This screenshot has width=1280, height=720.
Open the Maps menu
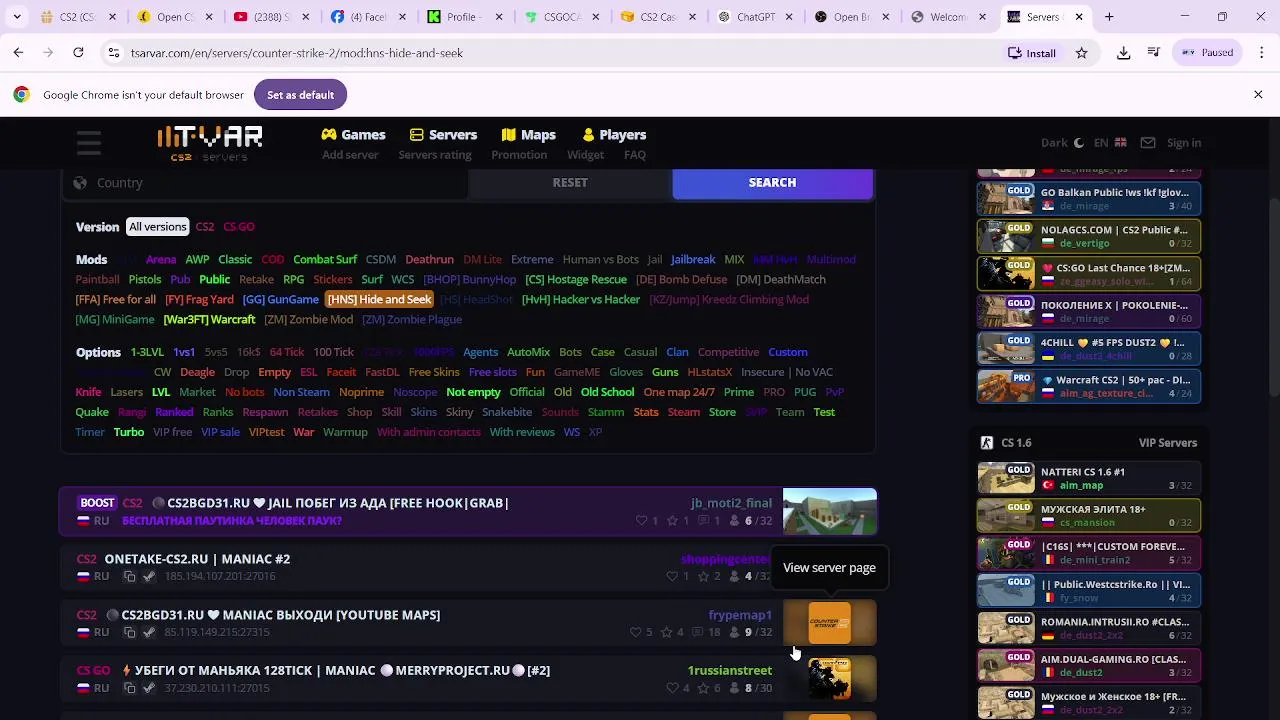click(528, 134)
